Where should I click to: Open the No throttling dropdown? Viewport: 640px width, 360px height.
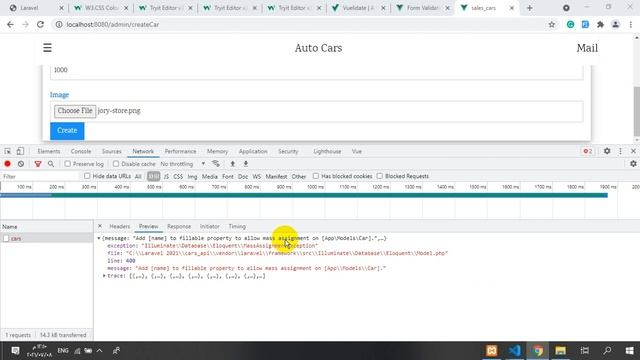183,164
